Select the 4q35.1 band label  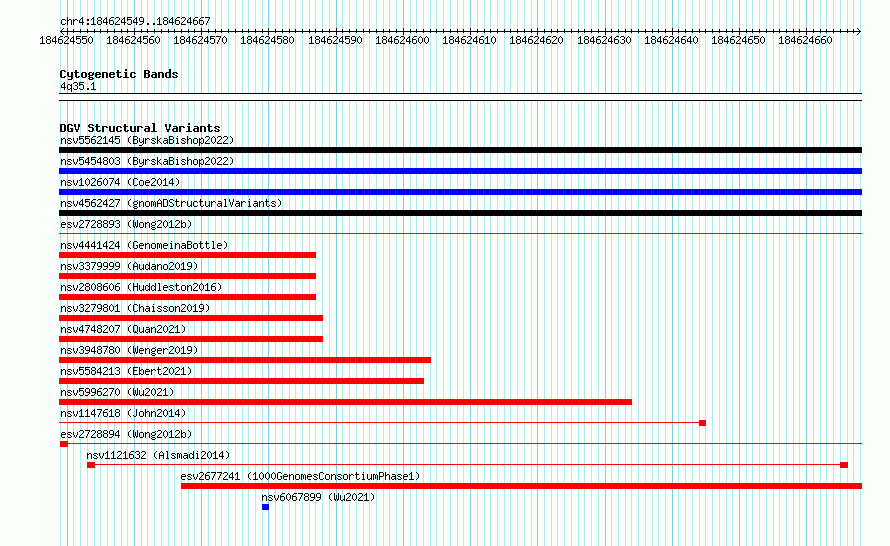click(x=78, y=86)
